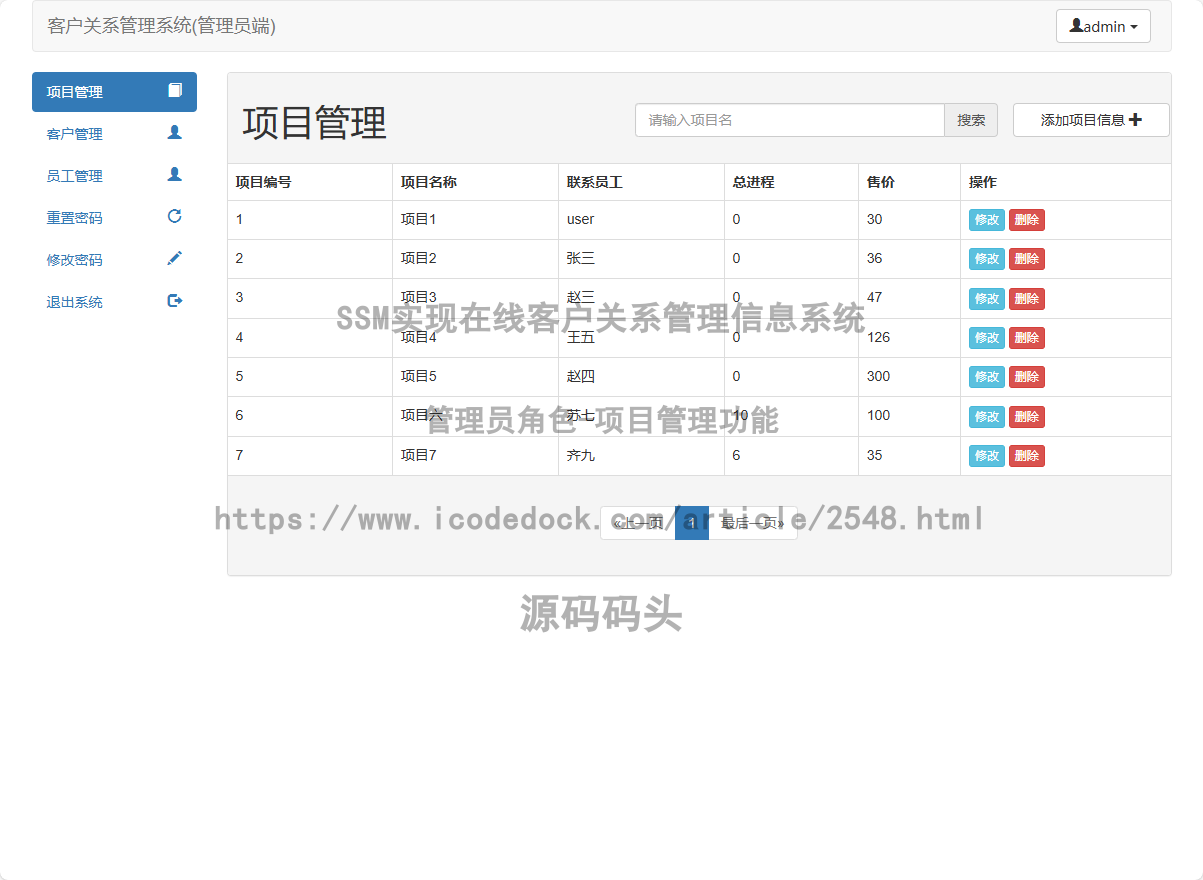Click 删除 for 项目7
The width and height of the screenshot is (1203, 880).
[1027, 456]
